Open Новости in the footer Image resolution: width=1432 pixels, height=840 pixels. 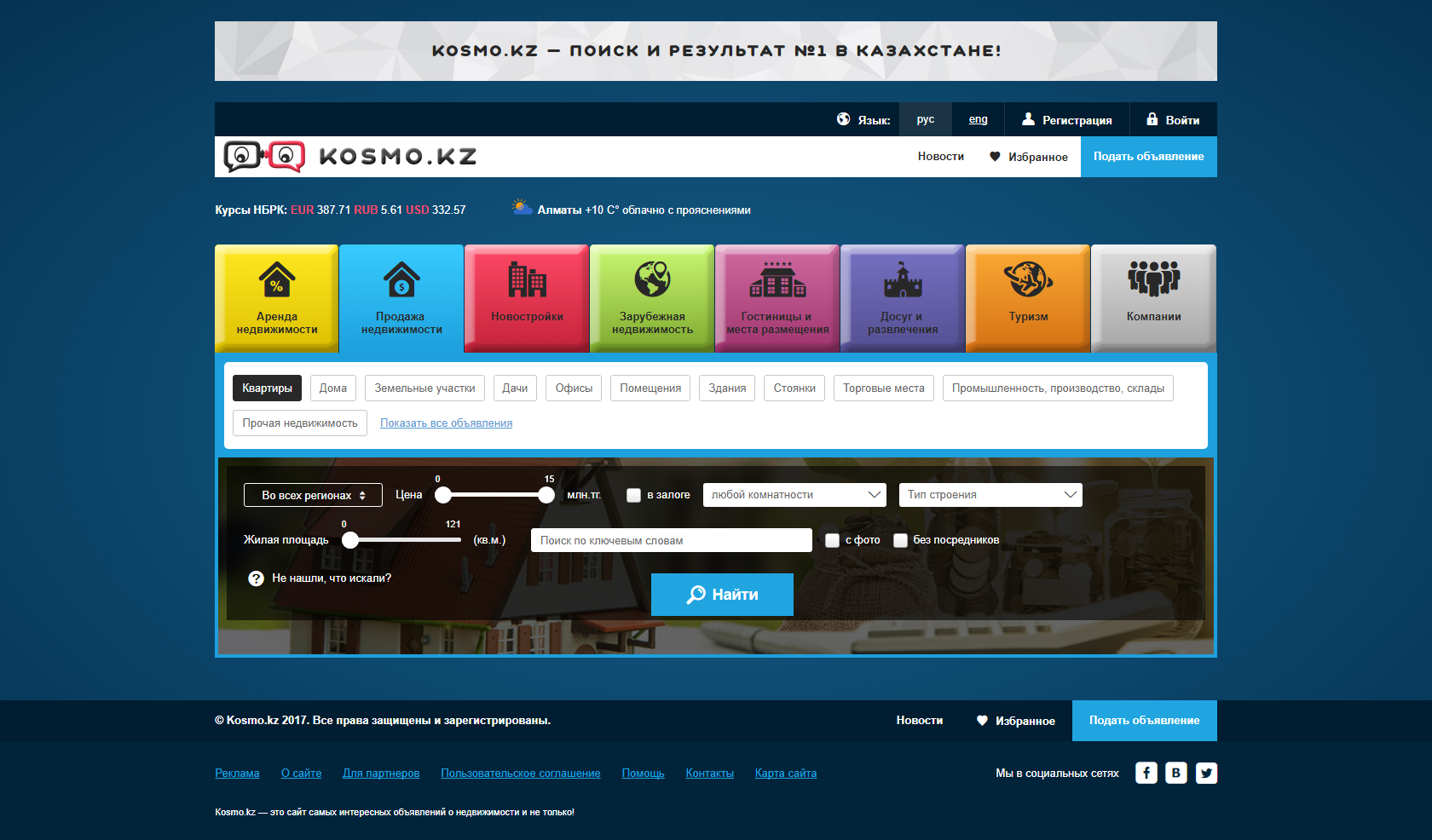coord(920,721)
